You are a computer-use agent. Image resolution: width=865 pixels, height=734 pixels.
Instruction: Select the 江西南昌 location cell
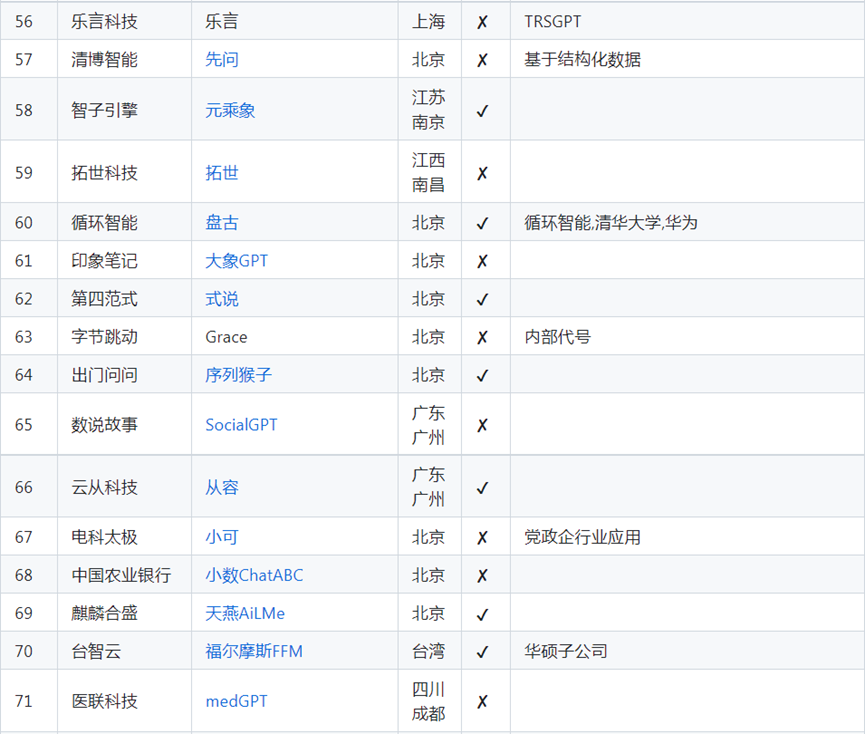coord(429,172)
